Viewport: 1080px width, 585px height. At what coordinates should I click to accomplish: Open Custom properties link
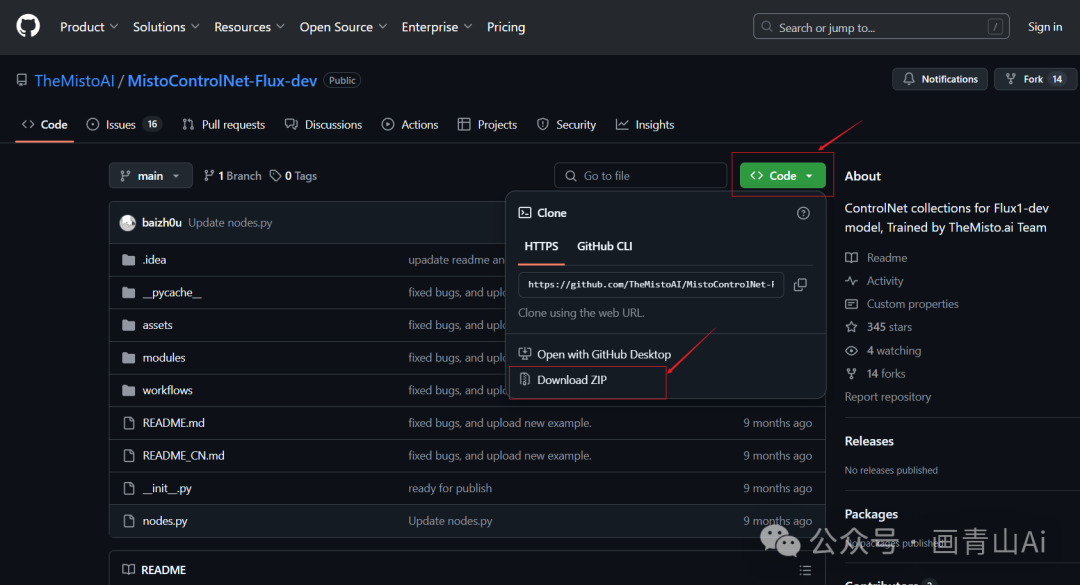pos(902,304)
